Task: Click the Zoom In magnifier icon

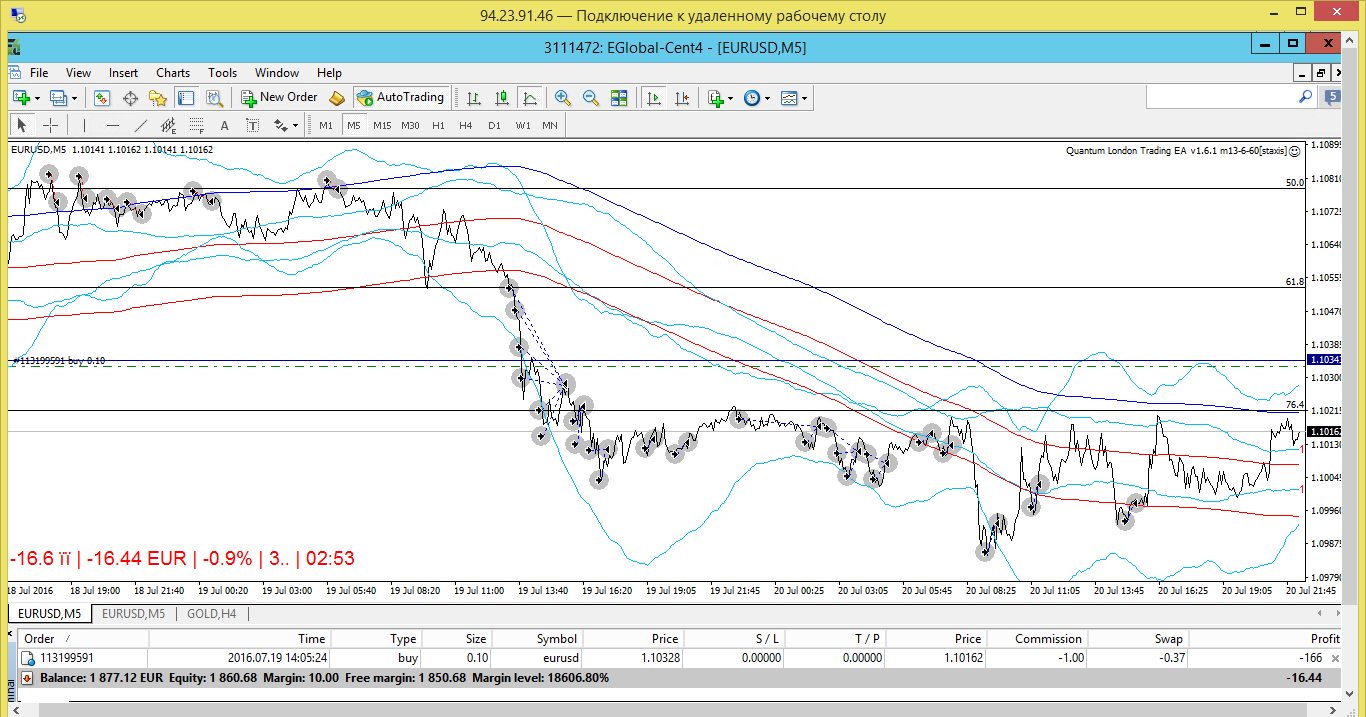Action: (x=563, y=98)
